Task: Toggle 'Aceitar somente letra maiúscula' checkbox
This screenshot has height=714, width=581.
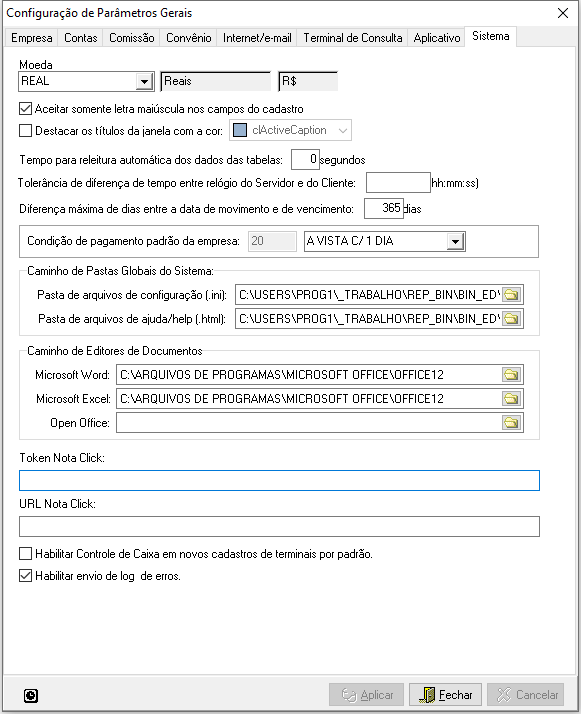Action: pos(25,109)
